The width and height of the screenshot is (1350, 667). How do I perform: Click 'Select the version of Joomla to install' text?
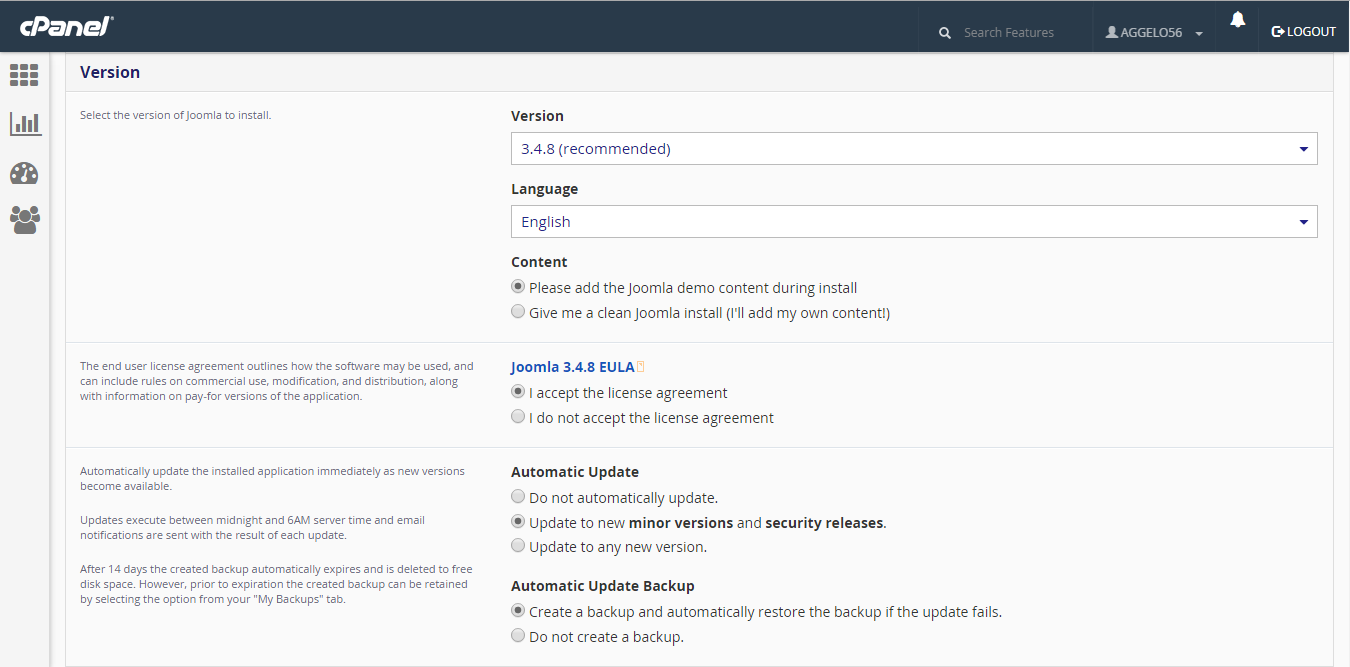[x=176, y=115]
